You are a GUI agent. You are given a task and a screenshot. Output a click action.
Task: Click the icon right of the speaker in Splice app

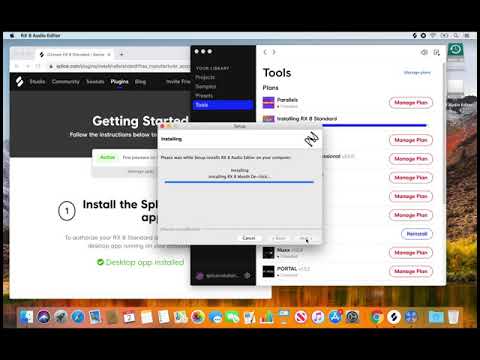tap(436, 52)
